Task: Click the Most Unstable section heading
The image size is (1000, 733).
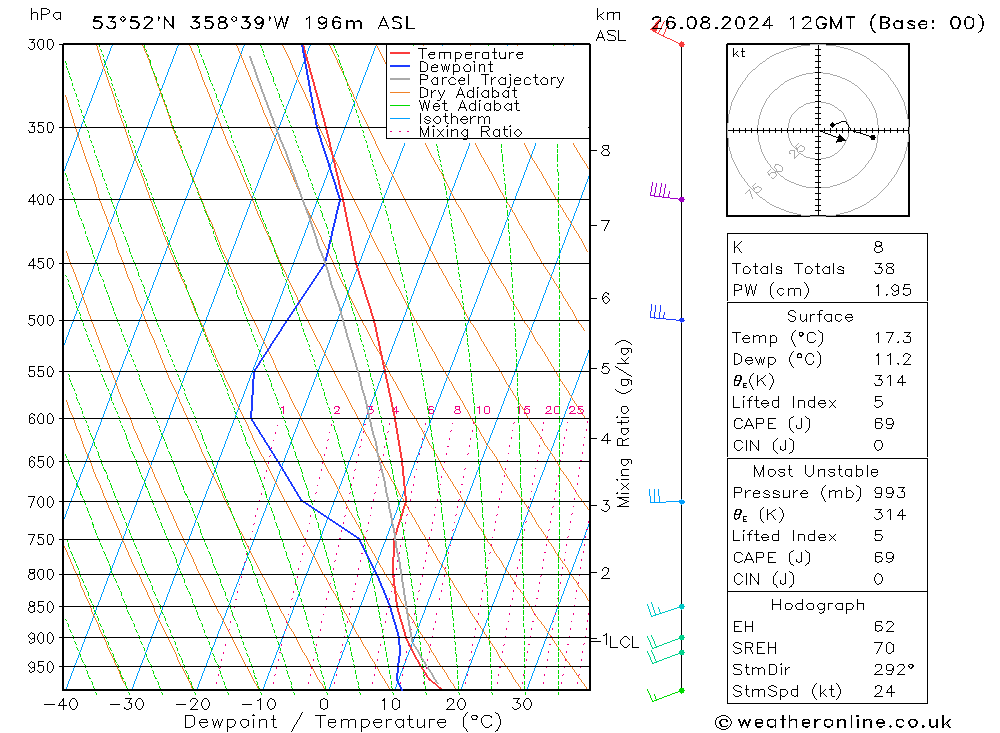Action: pyautogui.click(x=816, y=471)
